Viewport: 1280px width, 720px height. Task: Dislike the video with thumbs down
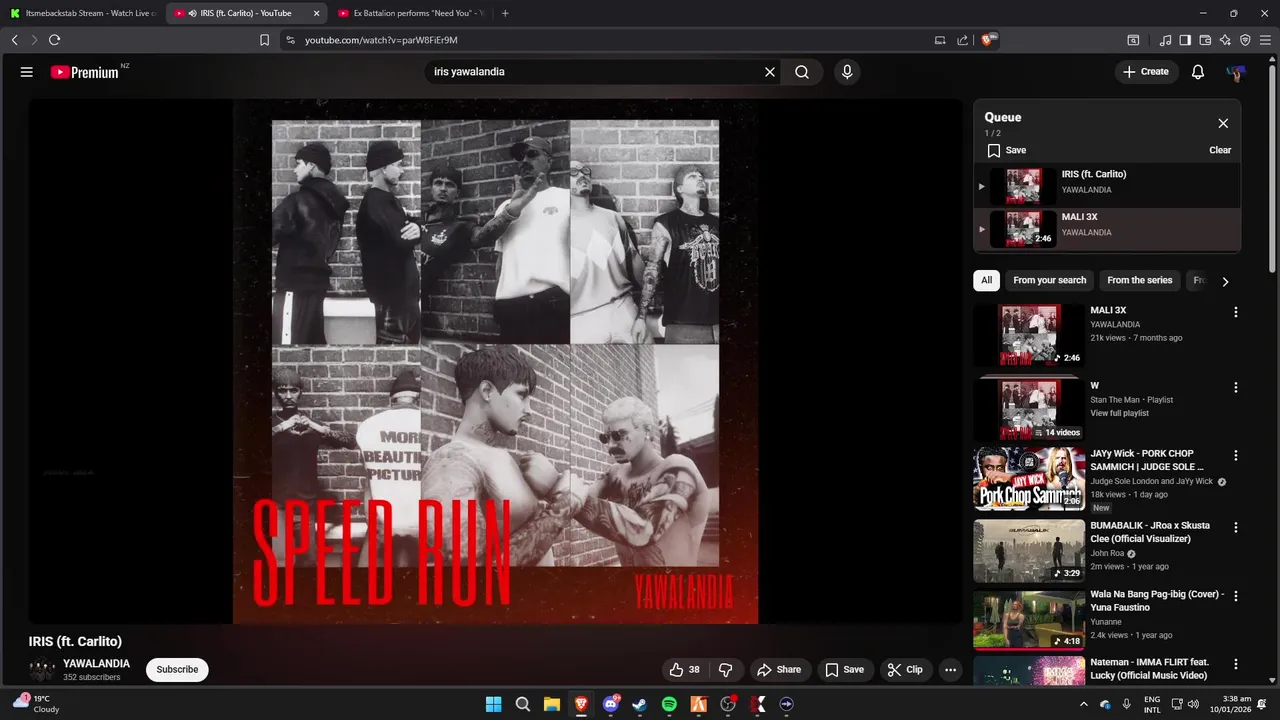pos(727,670)
